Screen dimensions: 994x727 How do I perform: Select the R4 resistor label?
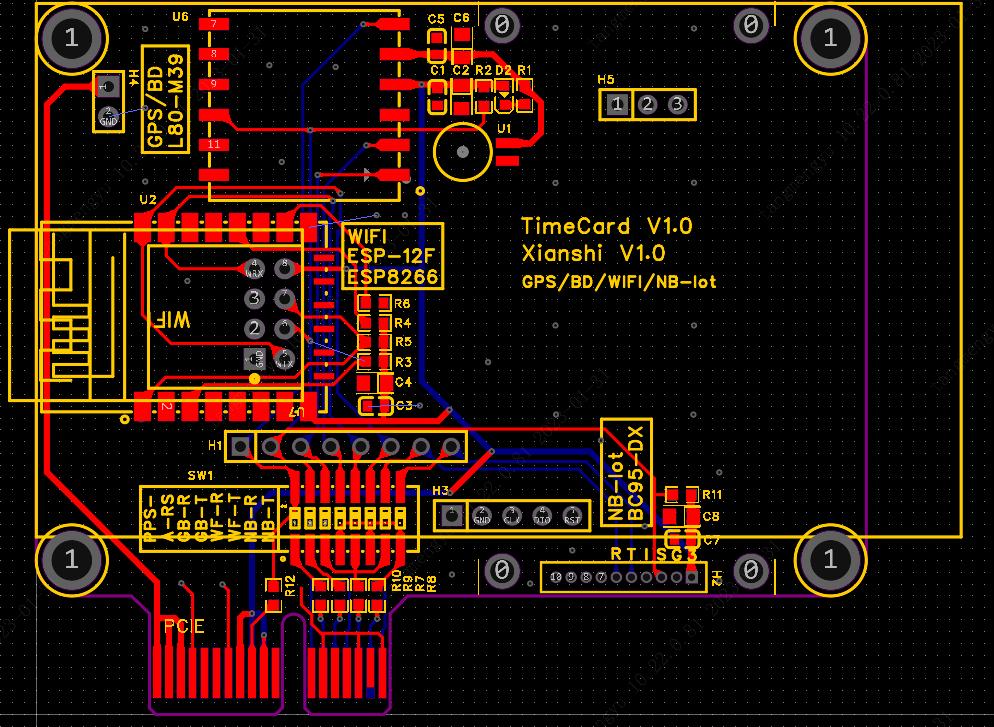click(x=403, y=323)
